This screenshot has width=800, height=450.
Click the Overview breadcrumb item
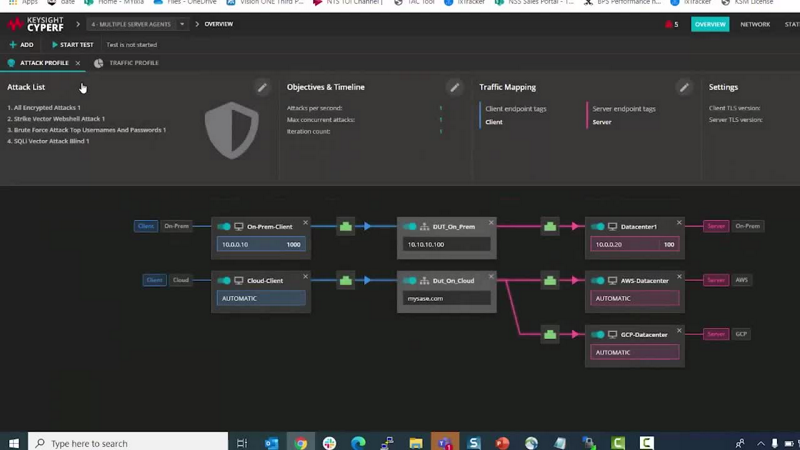click(x=218, y=24)
